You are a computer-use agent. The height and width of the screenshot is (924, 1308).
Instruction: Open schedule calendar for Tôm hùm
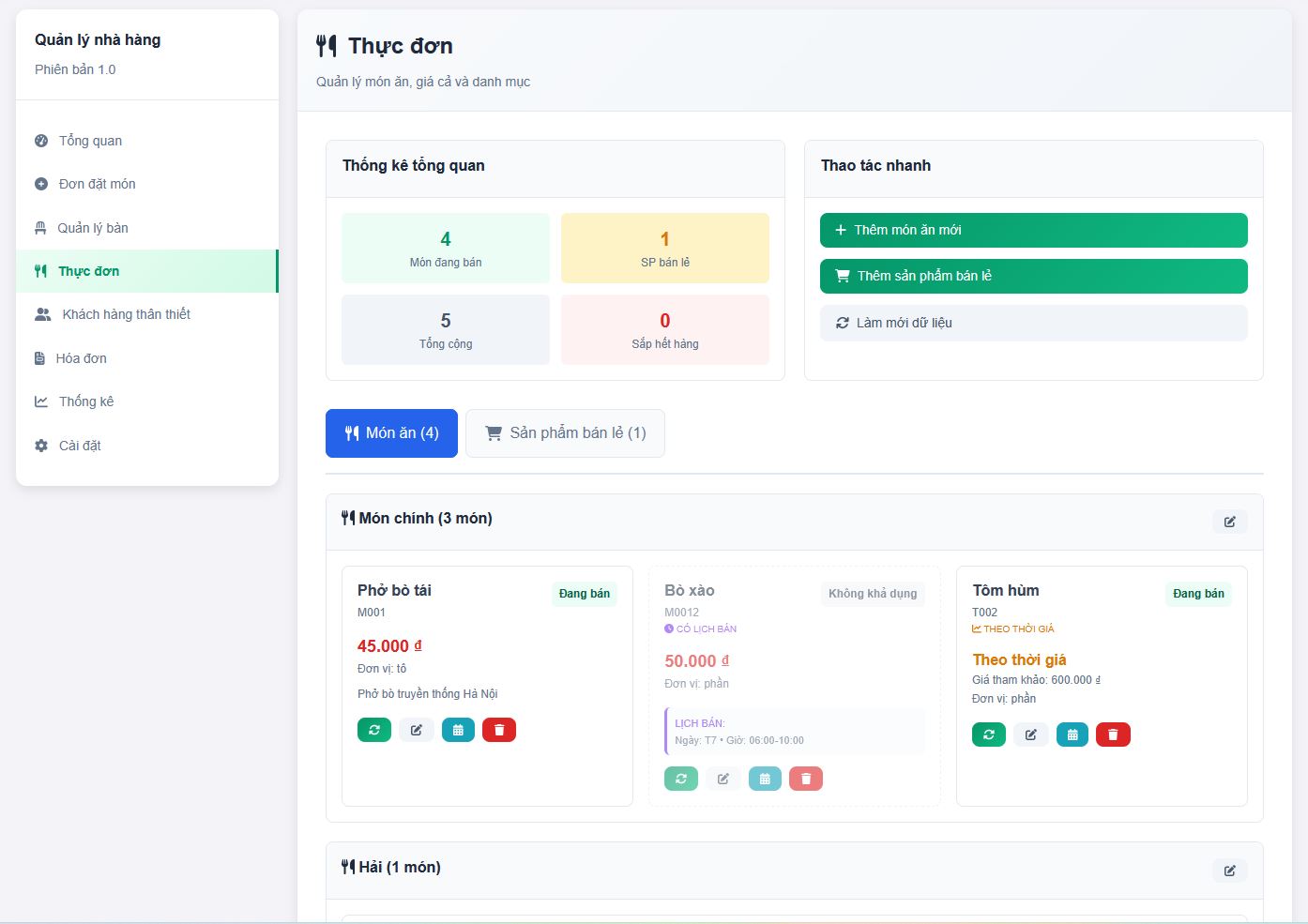pyautogui.click(x=1072, y=735)
